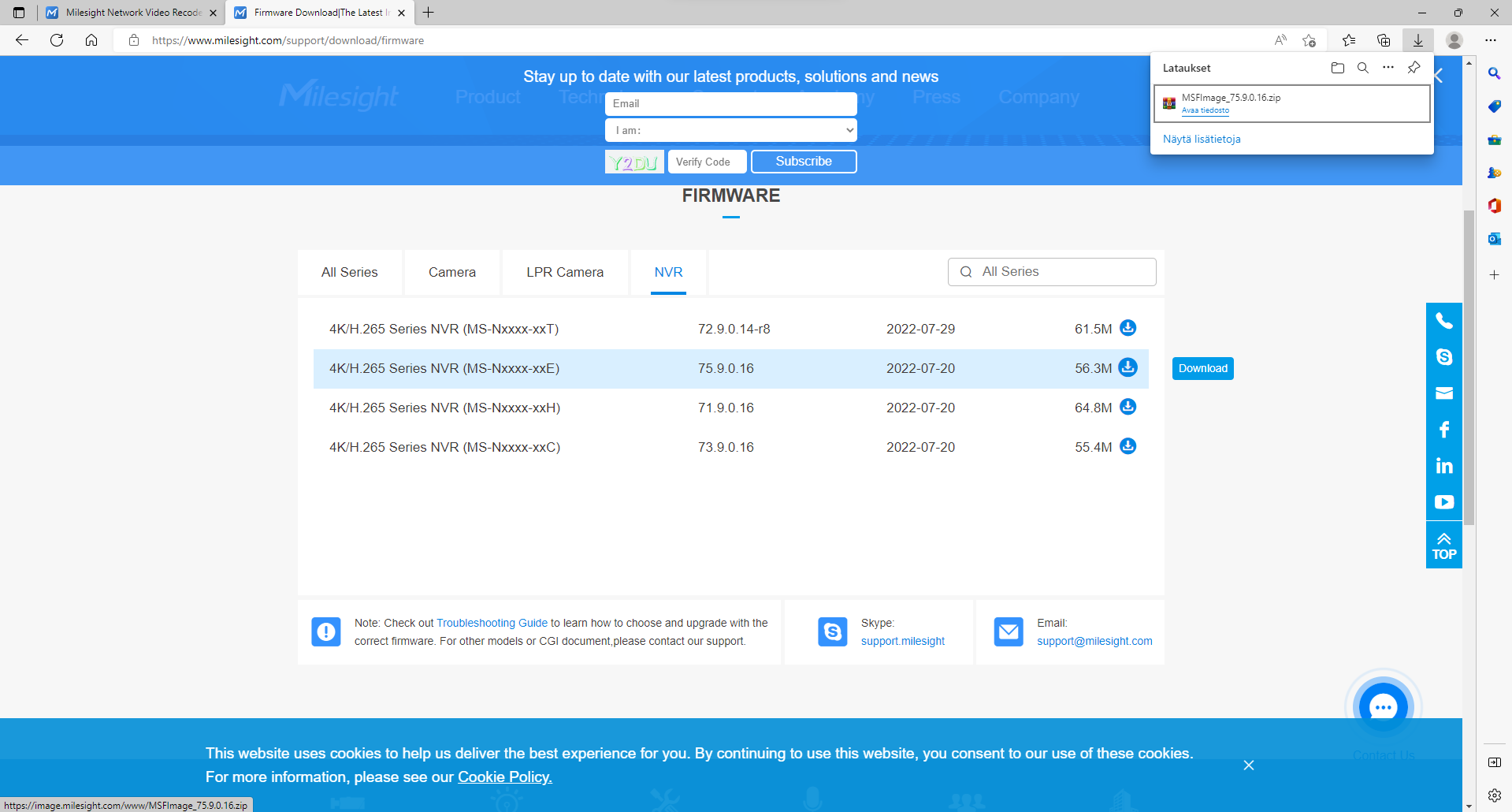Open support@milesight.com email link
The height and width of the screenshot is (812, 1512).
1094,641
